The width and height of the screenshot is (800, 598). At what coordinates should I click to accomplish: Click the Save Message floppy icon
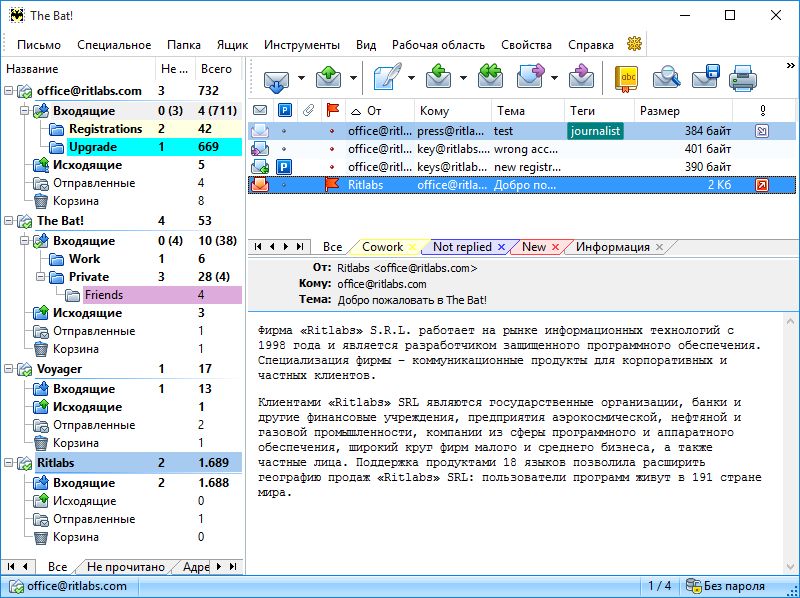(x=705, y=78)
